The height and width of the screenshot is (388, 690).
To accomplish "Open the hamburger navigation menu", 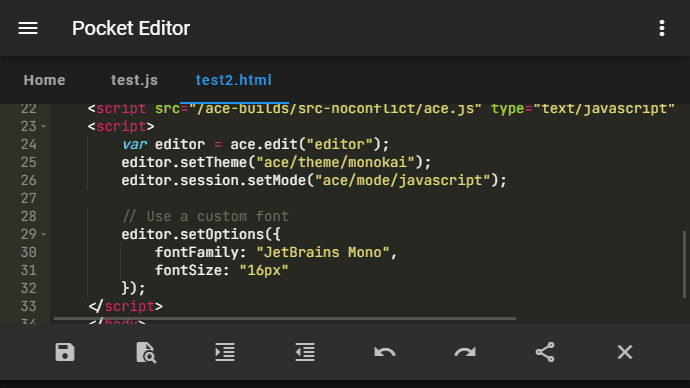I will pyautogui.click(x=28, y=28).
